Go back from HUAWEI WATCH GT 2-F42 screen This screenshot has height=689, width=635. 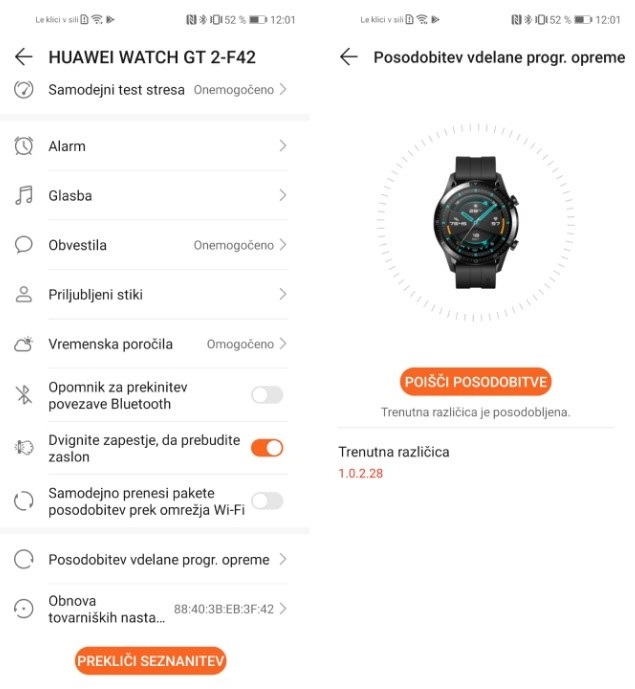coord(24,57)
